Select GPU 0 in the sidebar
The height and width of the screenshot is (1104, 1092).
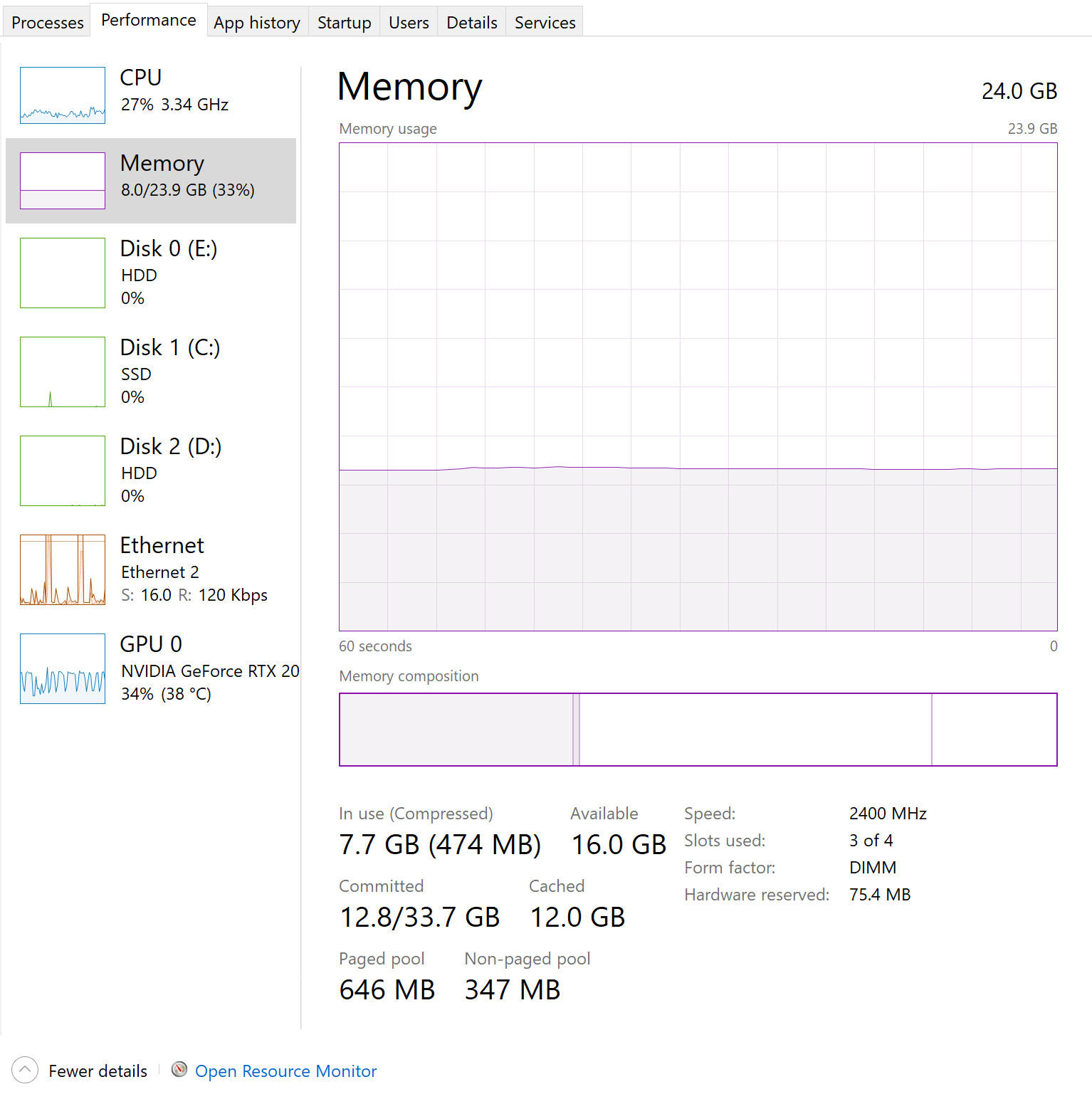[151, 668]
